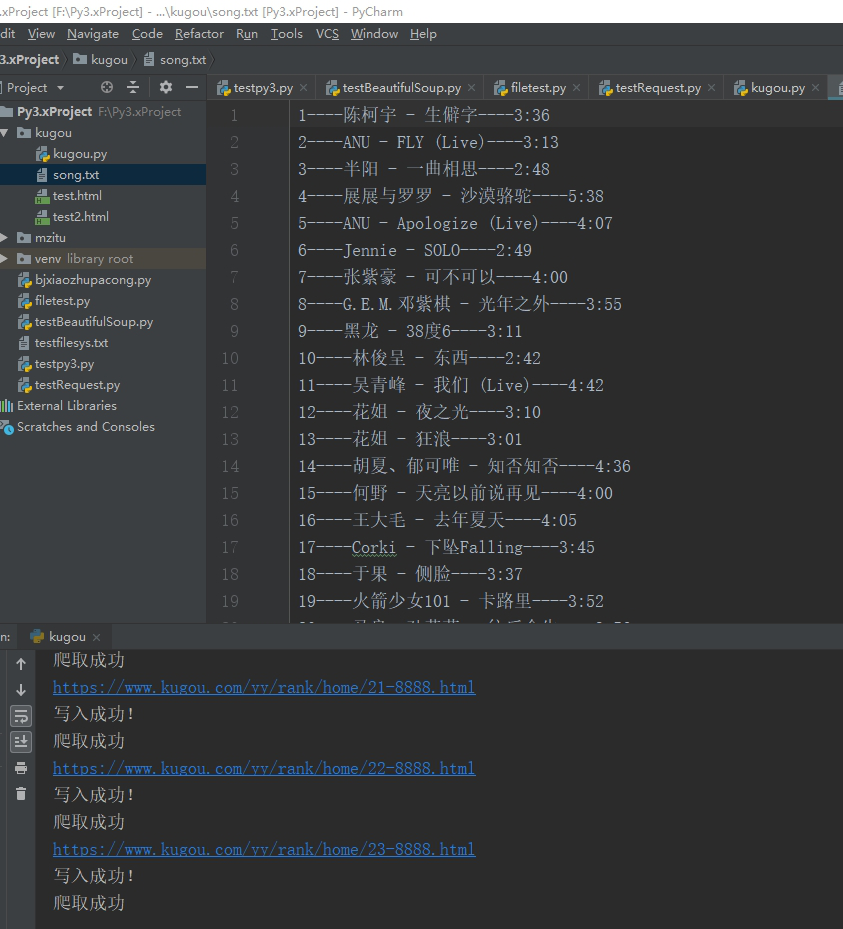The image size is (843, 929).
Task: Expand the mzitu folder arrow
Action: (x=5, y=238)
